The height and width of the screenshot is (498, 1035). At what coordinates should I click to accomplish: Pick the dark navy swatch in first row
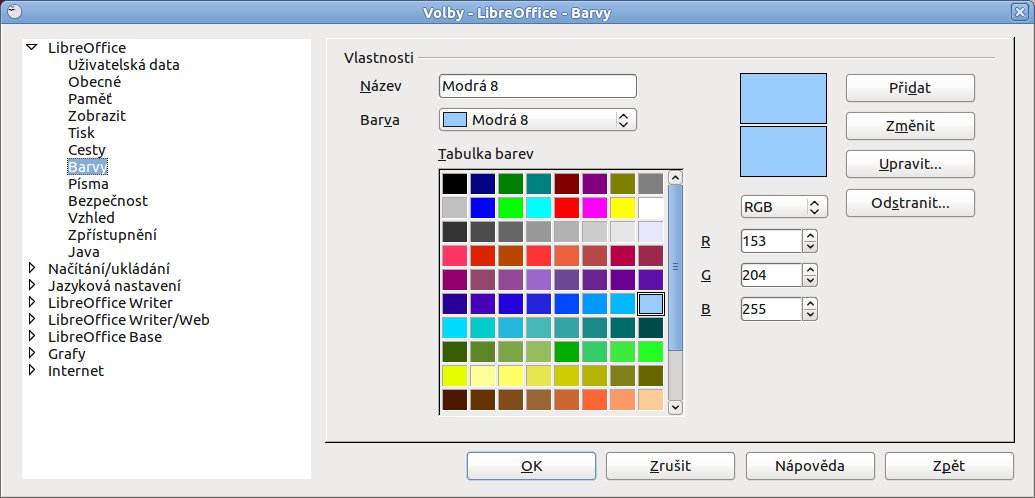coord(483,184)
